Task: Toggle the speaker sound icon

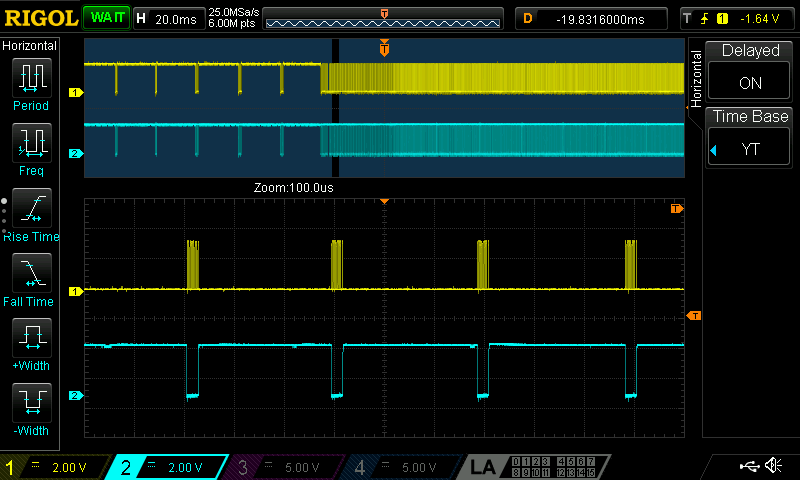Action: (773, 466)
